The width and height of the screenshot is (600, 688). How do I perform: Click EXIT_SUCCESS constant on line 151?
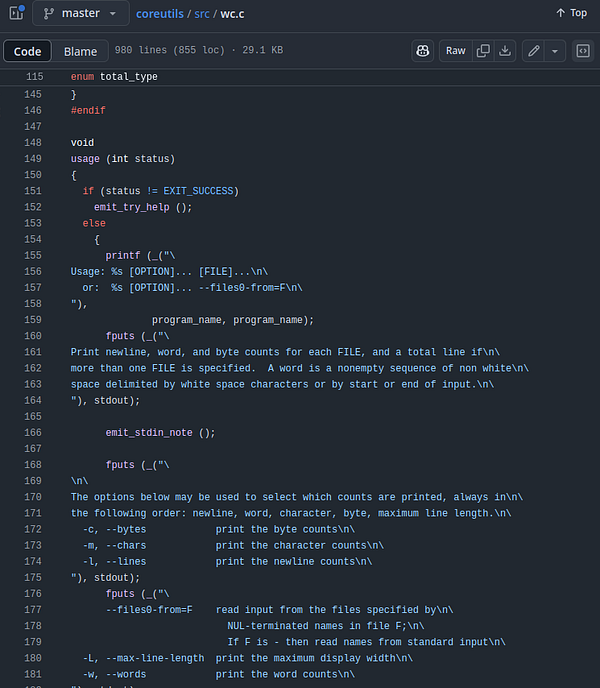[x=198, y=191]
